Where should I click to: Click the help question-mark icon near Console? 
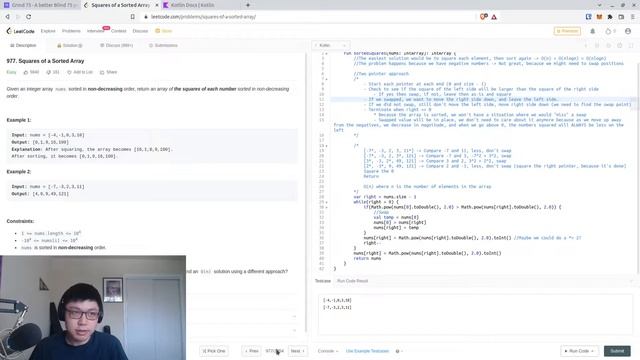(x=398, y=351)
